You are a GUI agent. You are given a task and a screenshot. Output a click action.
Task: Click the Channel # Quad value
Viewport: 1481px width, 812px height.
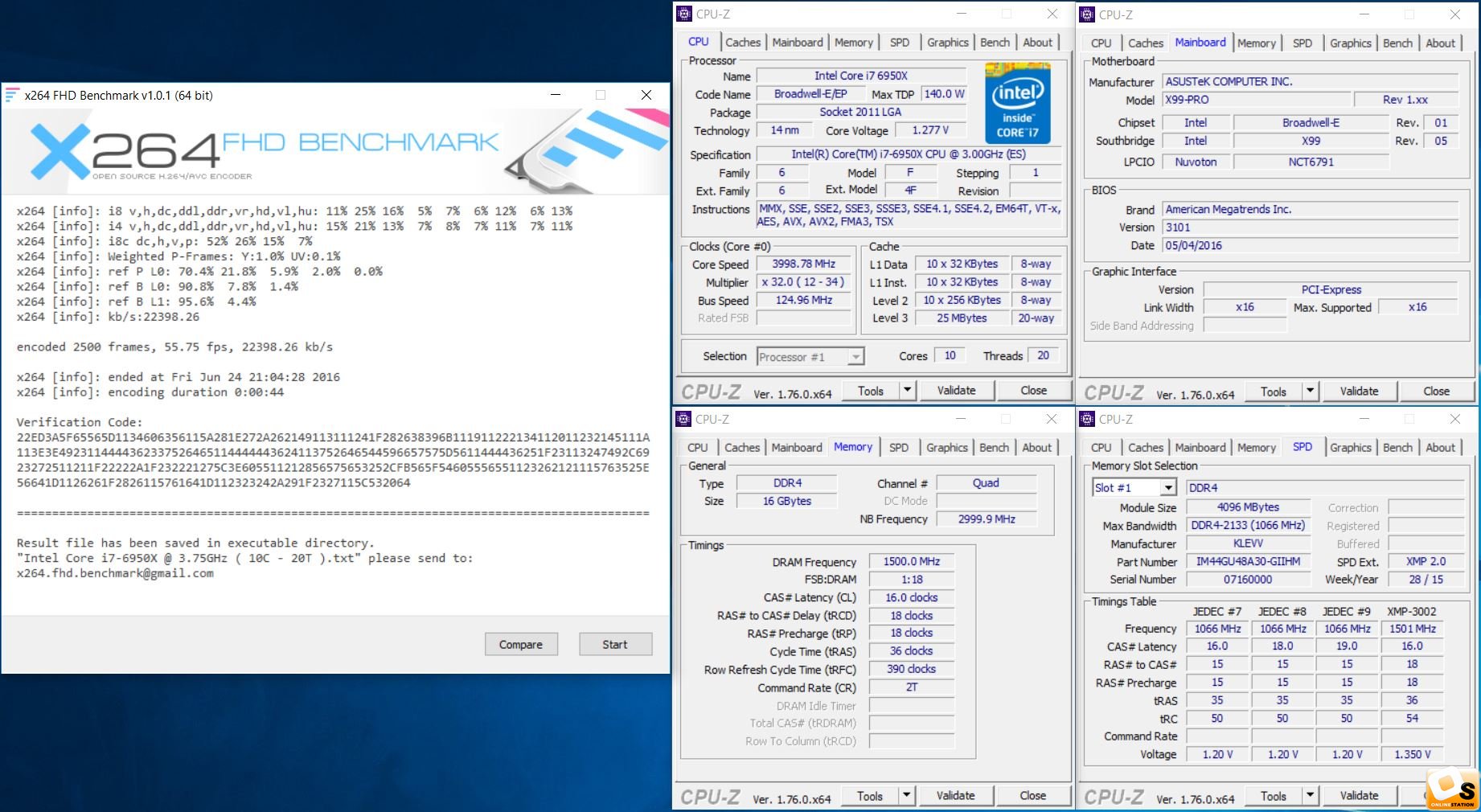click(x=987, y=483)
